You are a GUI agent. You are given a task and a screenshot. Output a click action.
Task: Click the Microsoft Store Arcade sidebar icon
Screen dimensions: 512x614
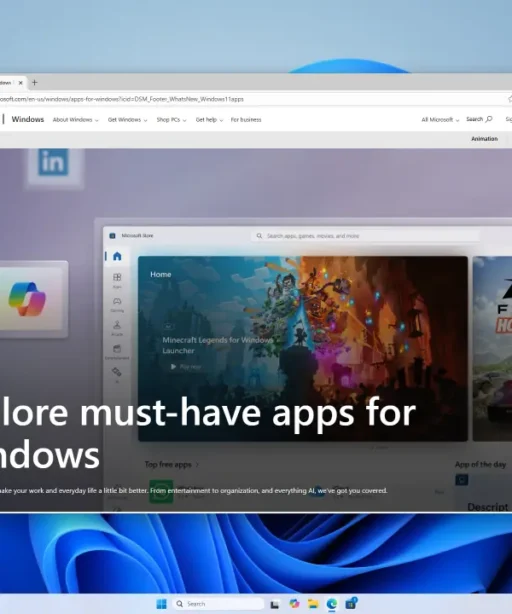[117, 328]
